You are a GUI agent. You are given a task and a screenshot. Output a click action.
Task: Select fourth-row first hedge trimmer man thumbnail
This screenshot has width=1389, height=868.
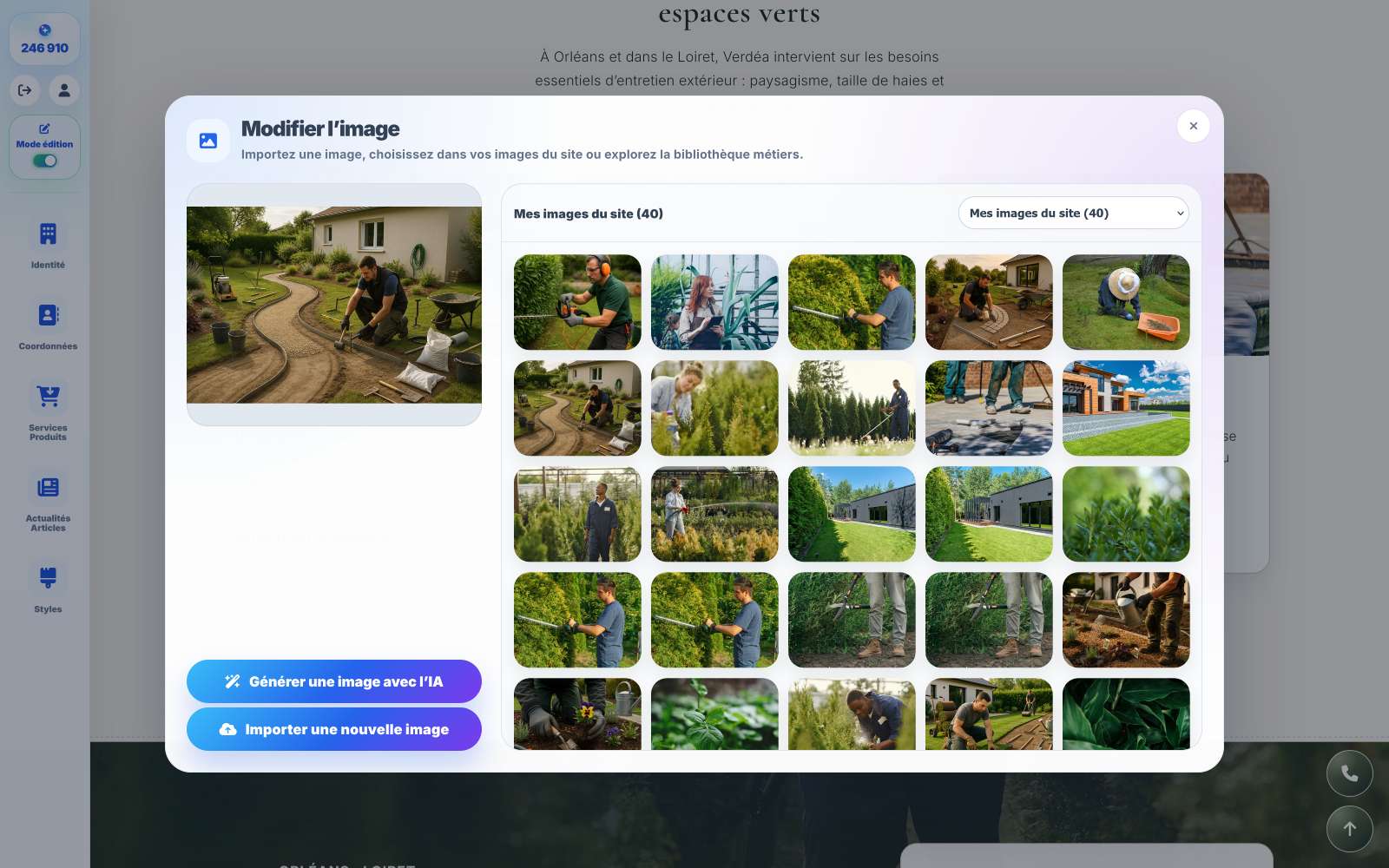tap(577, 620)
